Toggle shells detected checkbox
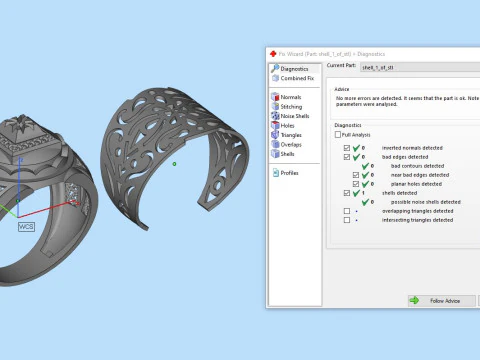 pyautogui.click(x=347, y=193)
